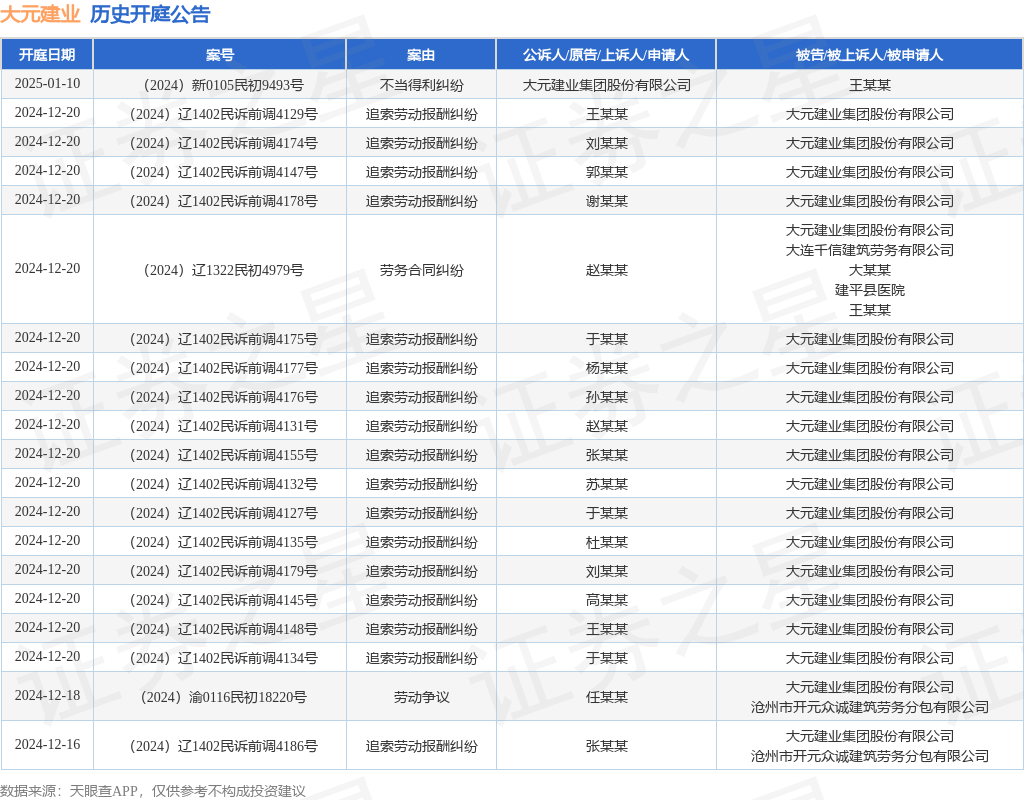Viewport: 1024px width, 800px height.
Task: Click date cell 2024-12-18
Action: click(47, 696)
